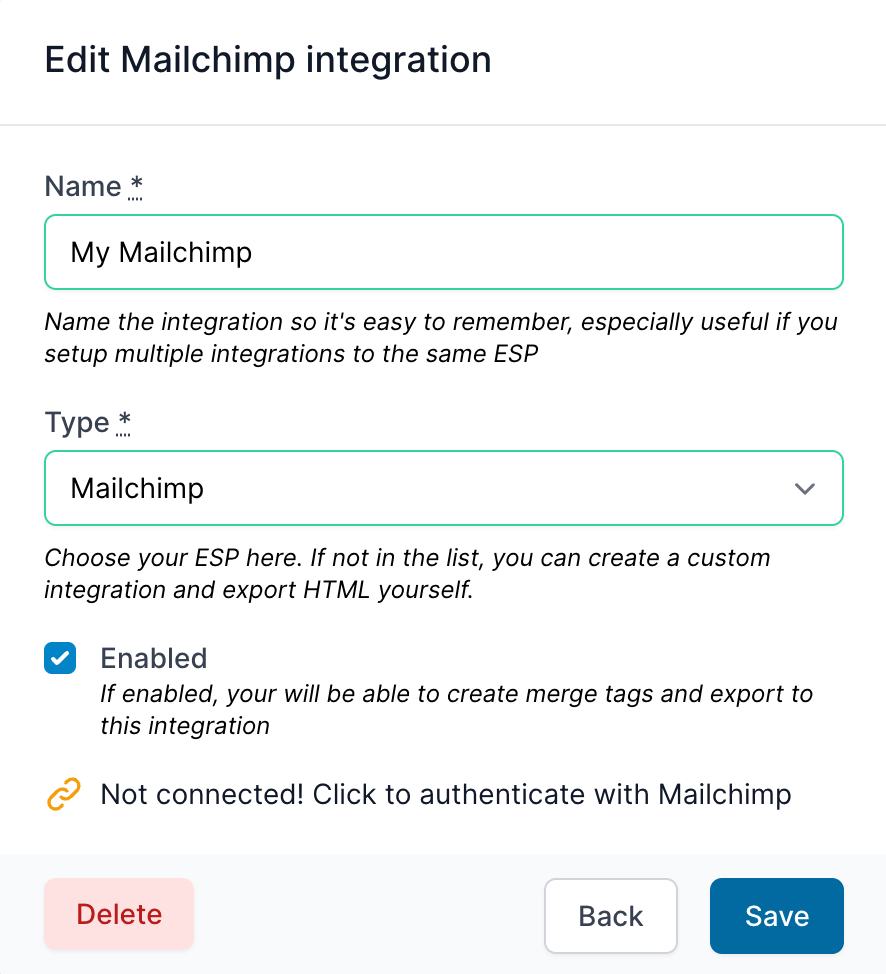Click the asterisk next to Name
This screenshot has height=974, width=886.
click(135, 183)
